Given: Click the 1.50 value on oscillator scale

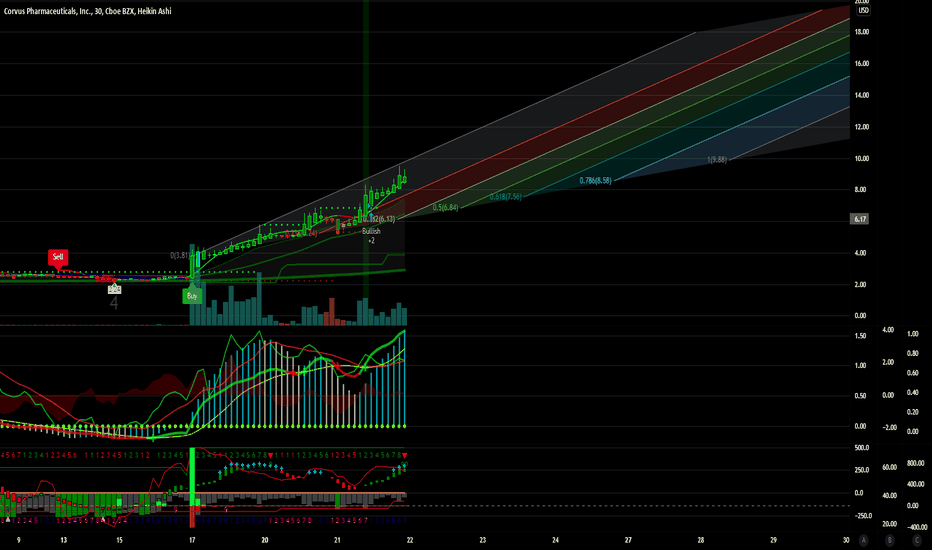Looking at the screenshot, I should click(x=860, y=336).
